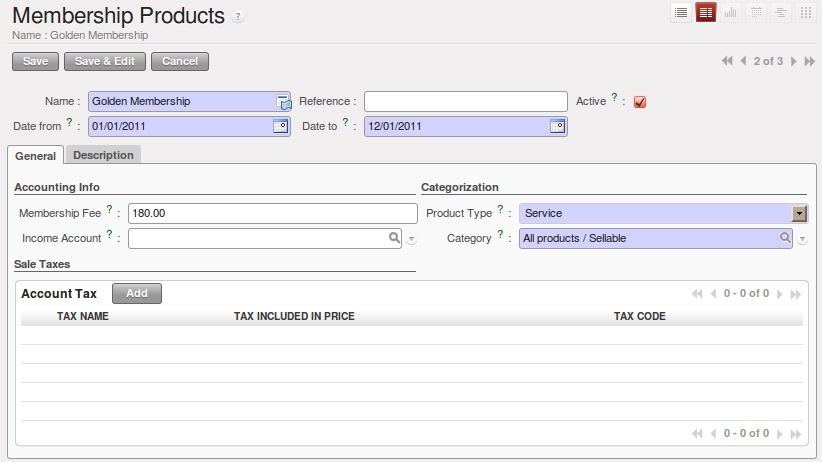The width and height of the screenshot is (822, 462).
Task: Click the Save button
Action: click(x=36, y=61)
